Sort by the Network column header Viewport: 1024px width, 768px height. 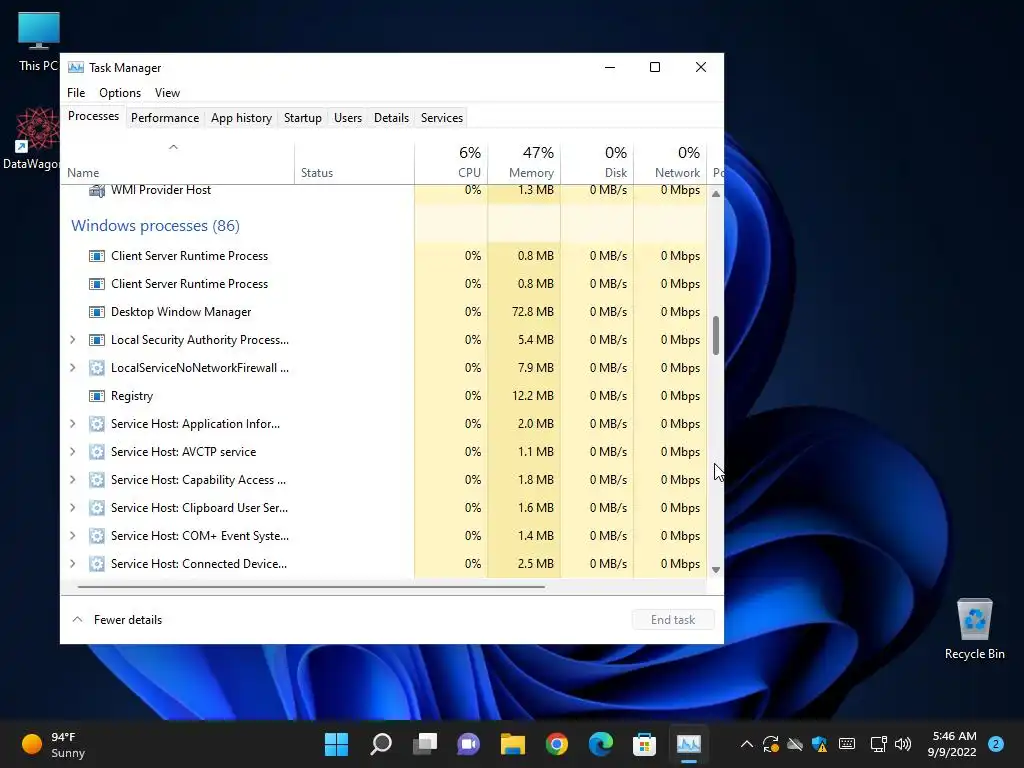670,163
